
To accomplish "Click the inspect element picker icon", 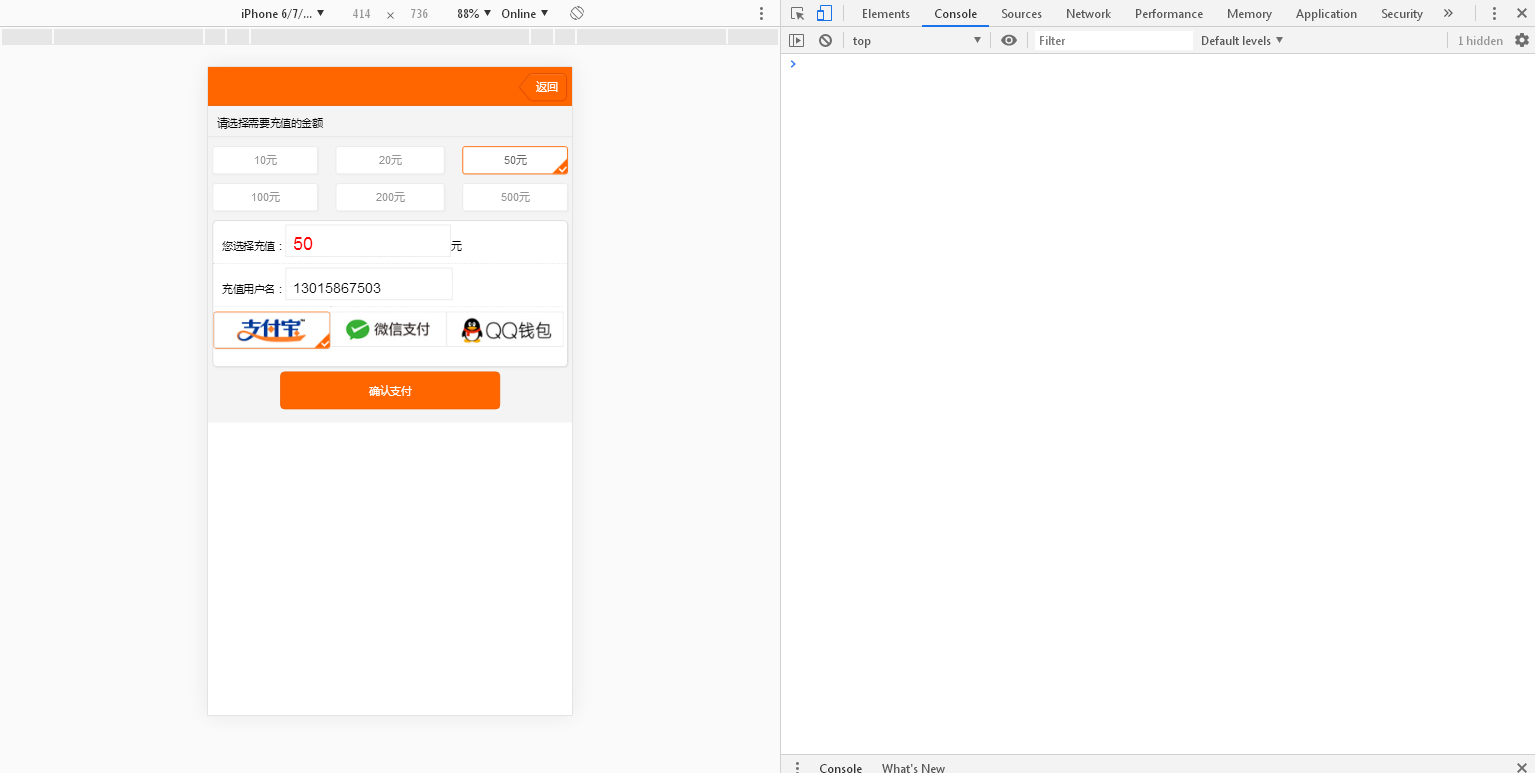I will point(797,14).
